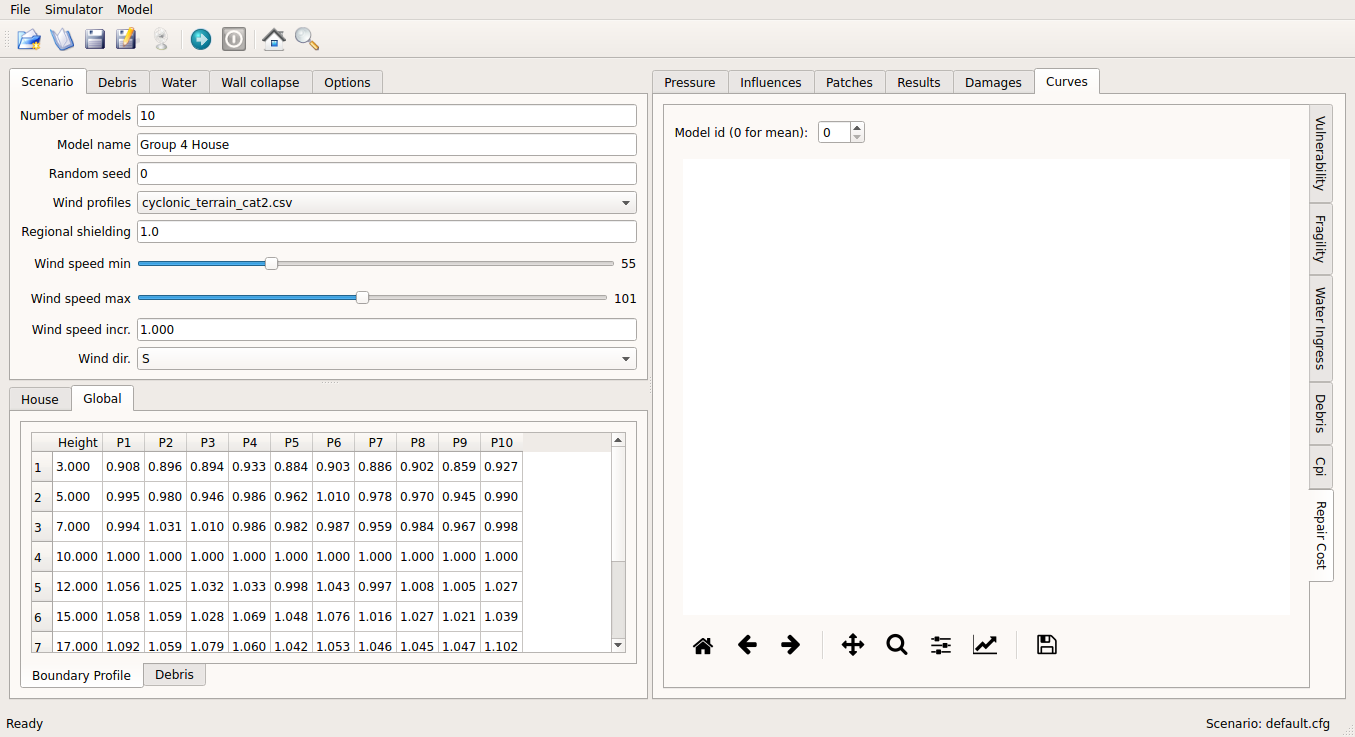Open the File menu
Viewport: 1355px width, 737px height.
20,9
